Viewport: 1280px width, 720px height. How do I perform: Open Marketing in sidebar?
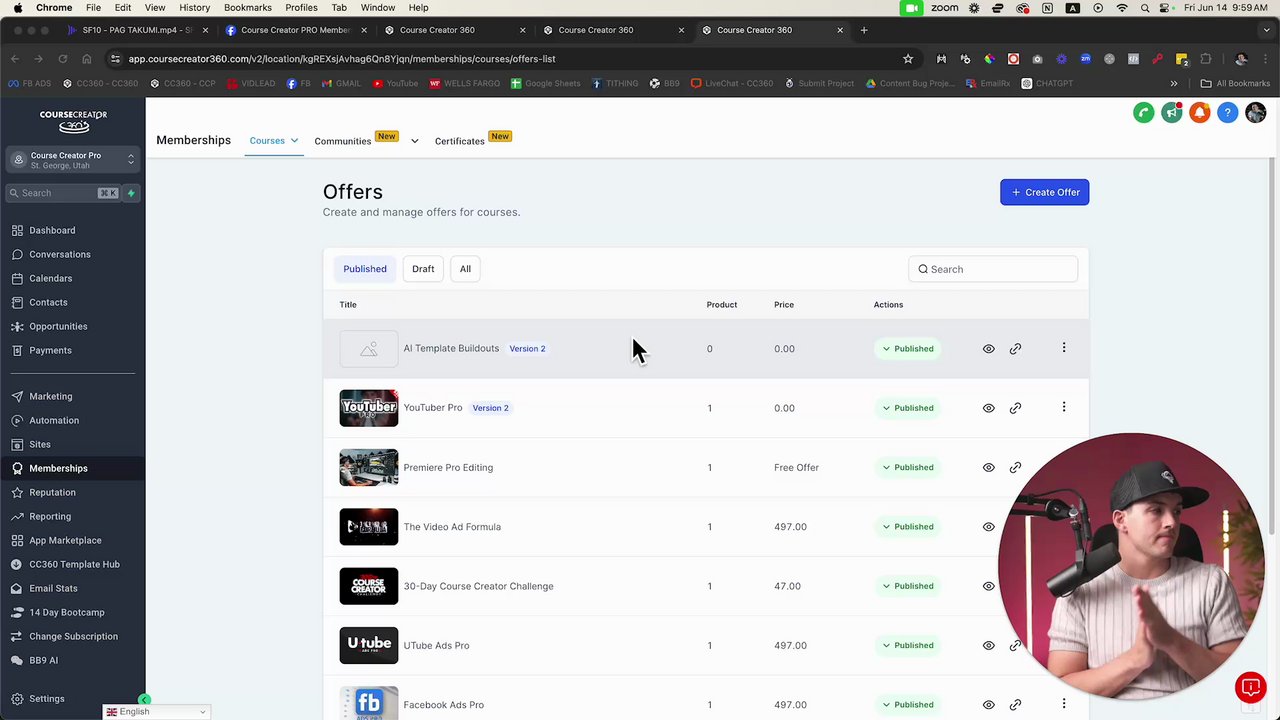[x=51, y=396]
